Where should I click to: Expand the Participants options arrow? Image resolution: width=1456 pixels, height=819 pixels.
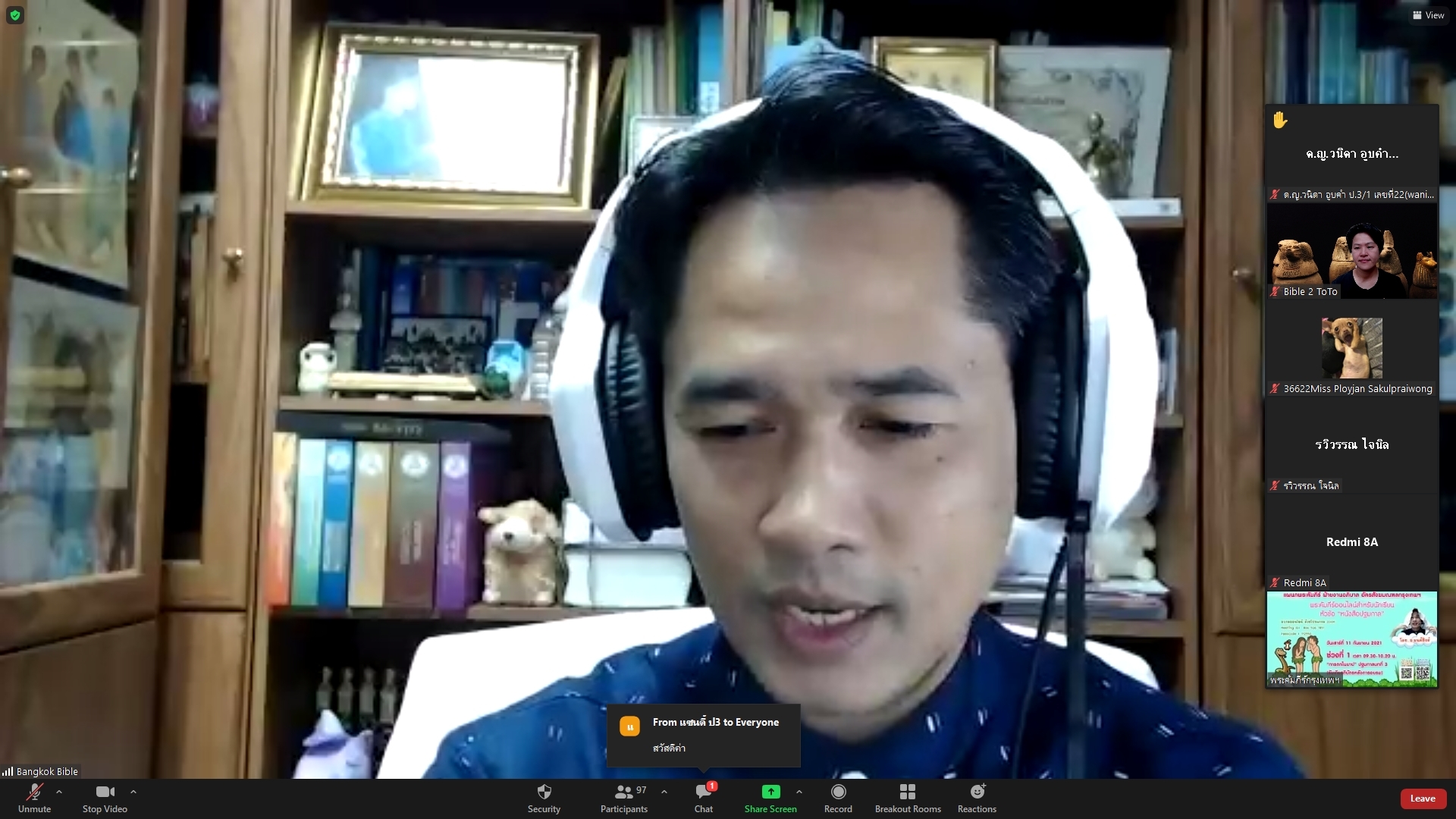point(664,792)
